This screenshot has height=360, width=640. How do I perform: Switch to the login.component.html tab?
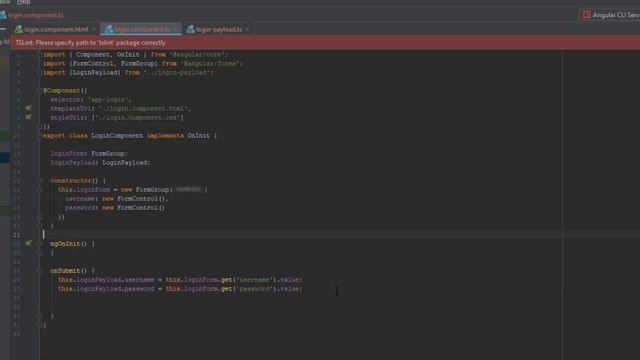(x=56, y=29)
